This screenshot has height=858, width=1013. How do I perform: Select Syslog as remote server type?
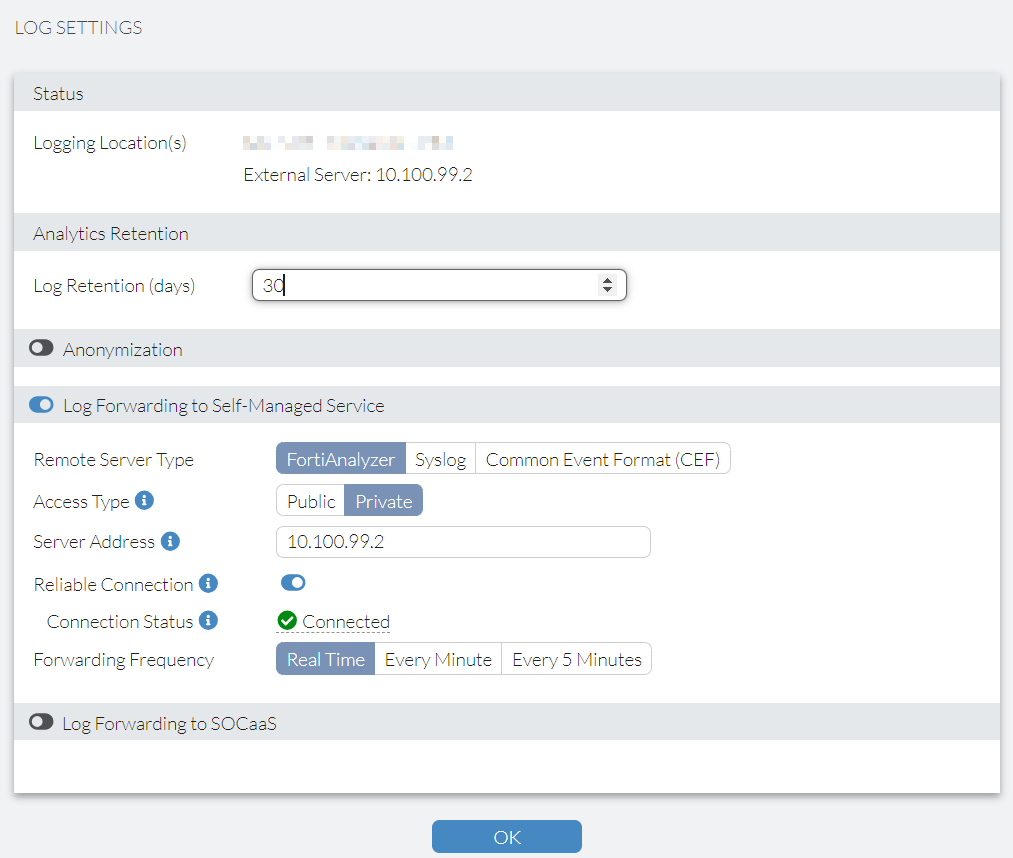point(440,459)
